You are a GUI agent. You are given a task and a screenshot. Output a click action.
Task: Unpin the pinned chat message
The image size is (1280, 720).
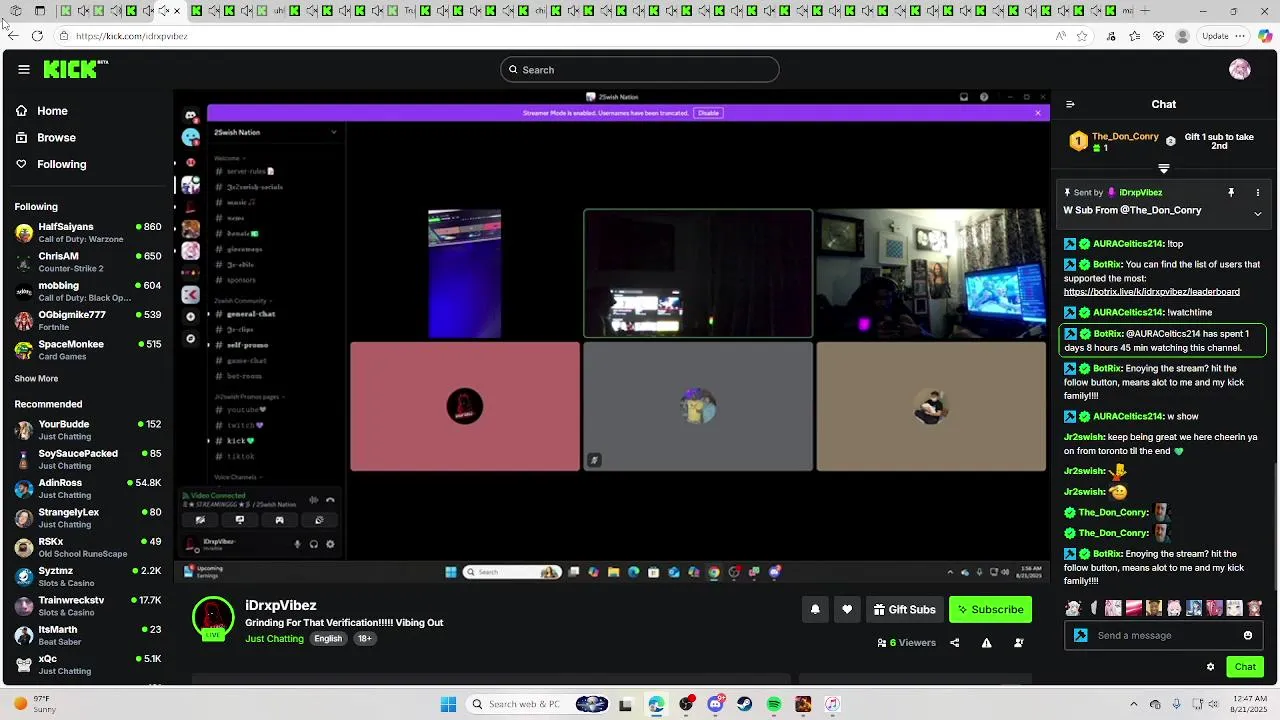pos(1231,192)
